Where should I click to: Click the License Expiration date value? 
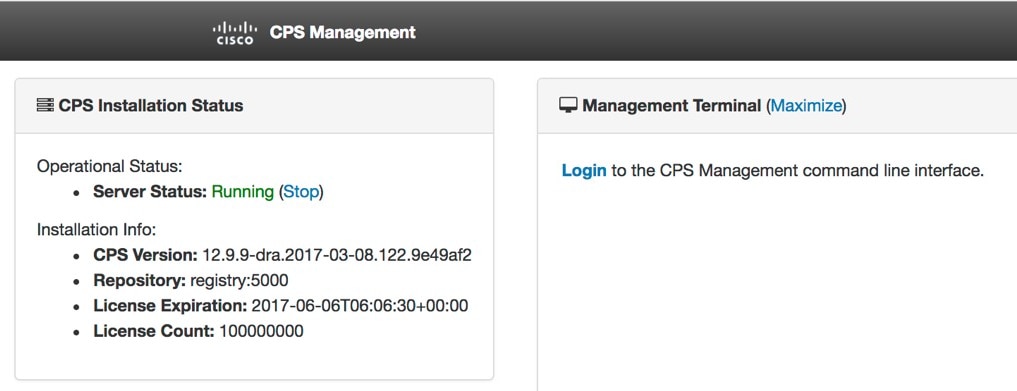pyautogui.click(x=359, y=306)
